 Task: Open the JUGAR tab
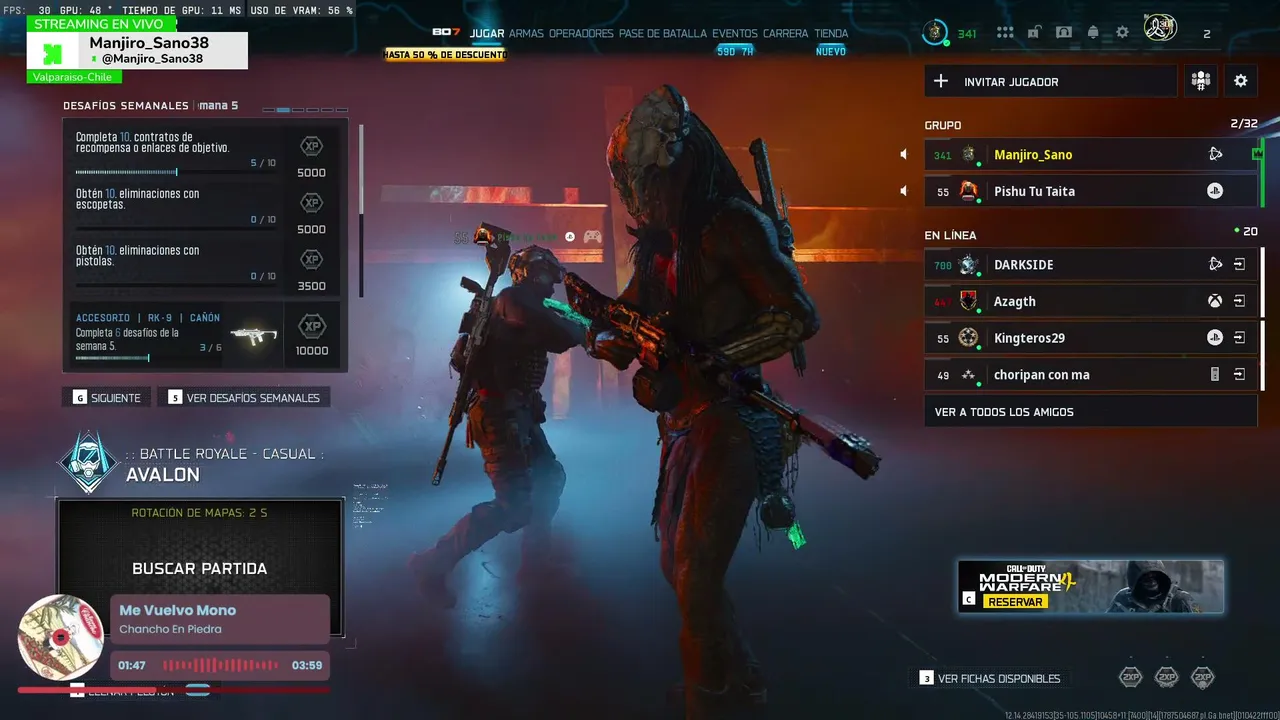click(487, 33)
